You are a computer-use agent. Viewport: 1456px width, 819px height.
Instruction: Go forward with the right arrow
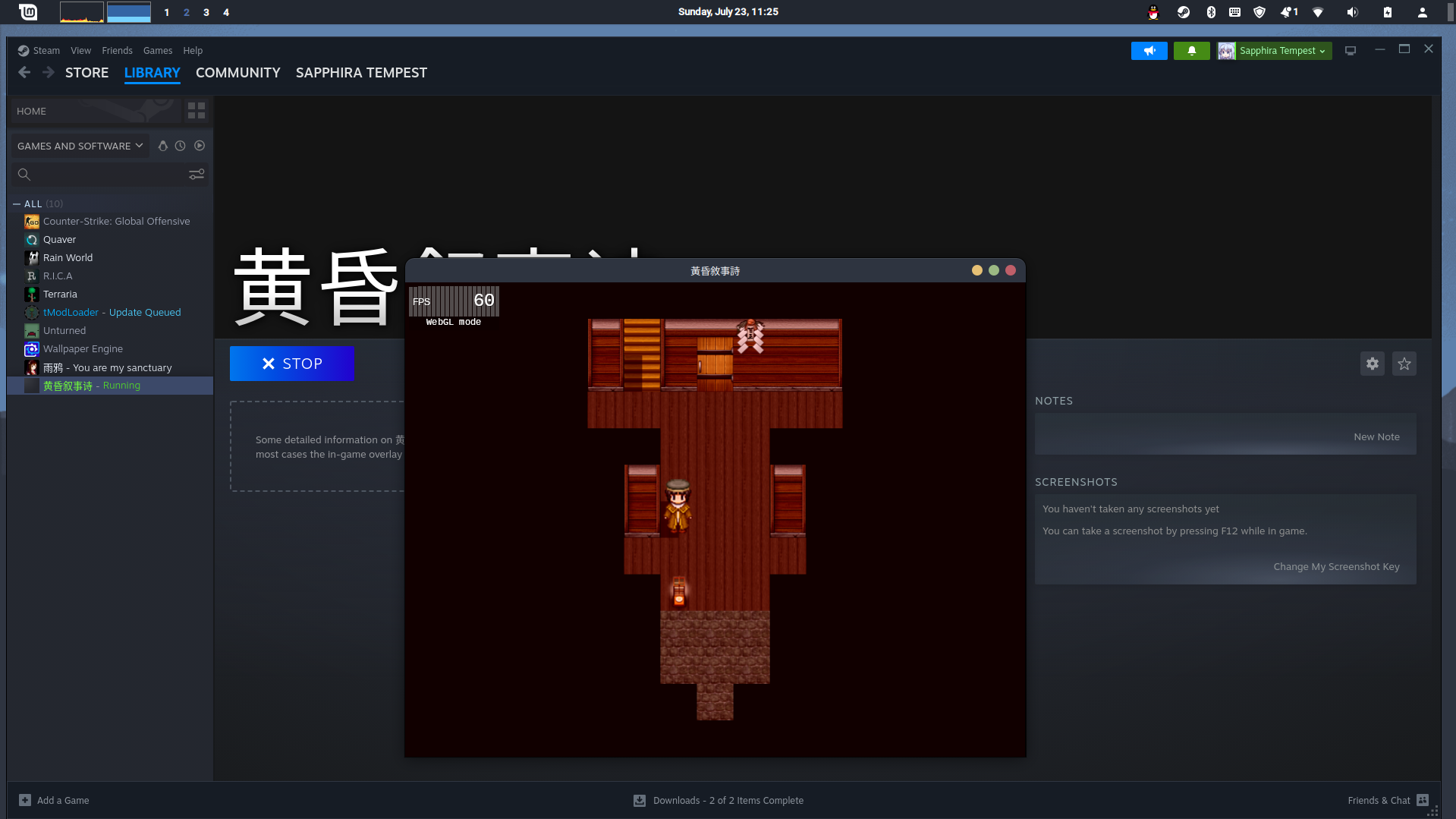click(49, 72)
